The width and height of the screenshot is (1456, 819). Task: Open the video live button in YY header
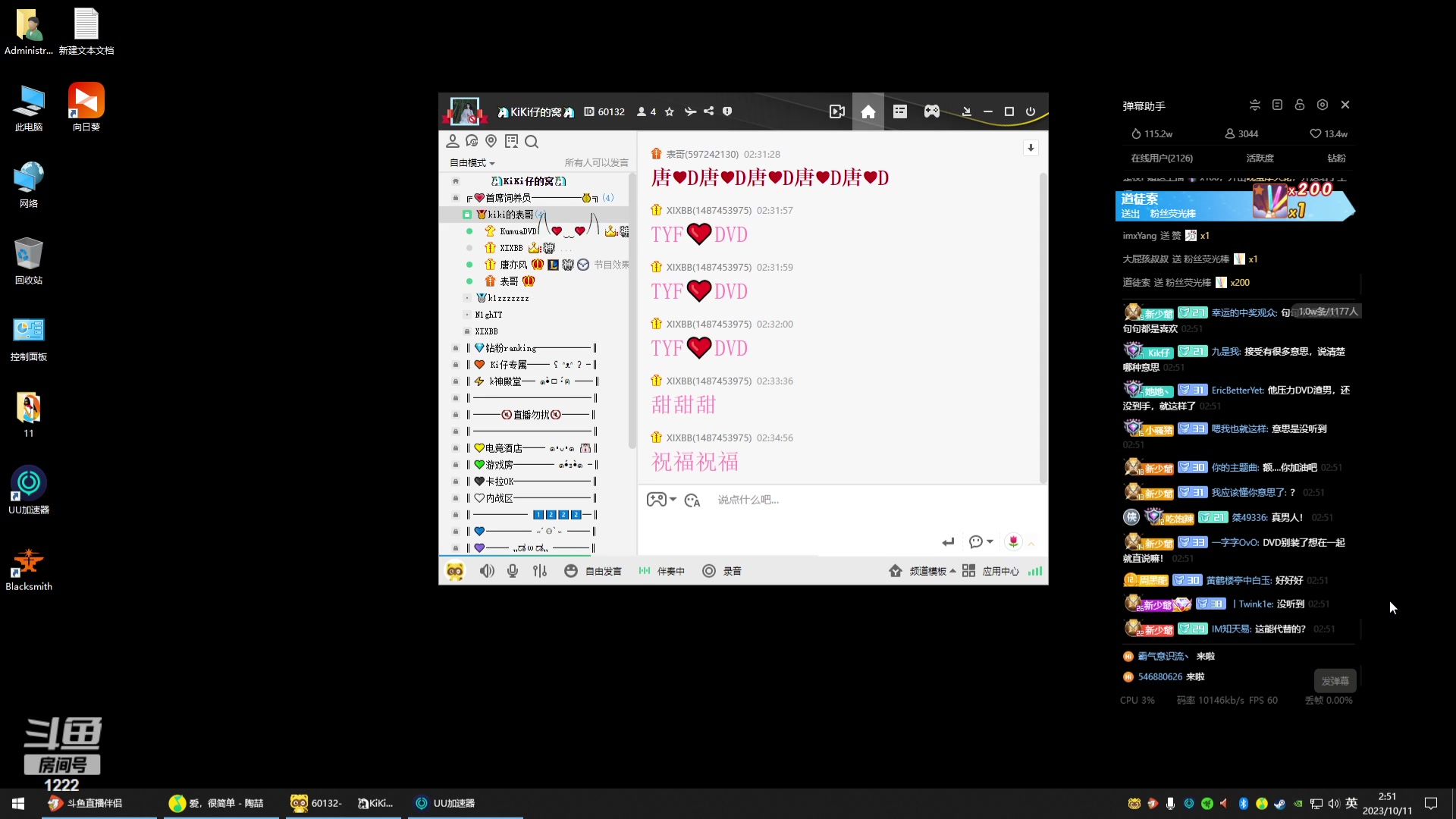coord(836,111)
